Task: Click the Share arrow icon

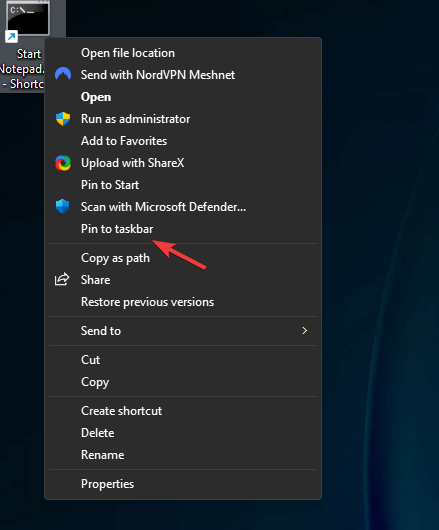Action: pyautogui.click(x=62, y=279)
